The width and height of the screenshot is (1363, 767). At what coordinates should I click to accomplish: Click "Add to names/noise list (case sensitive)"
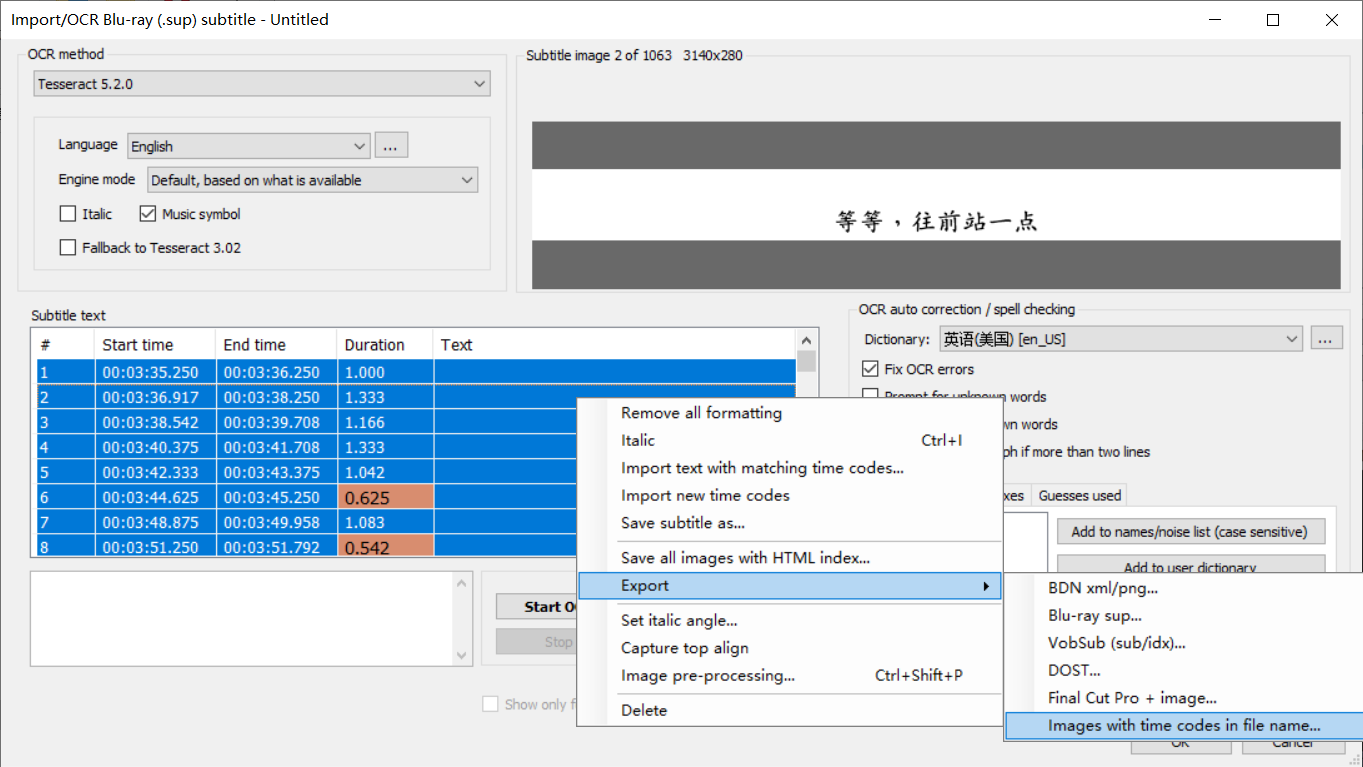[x=1190, y=531]
